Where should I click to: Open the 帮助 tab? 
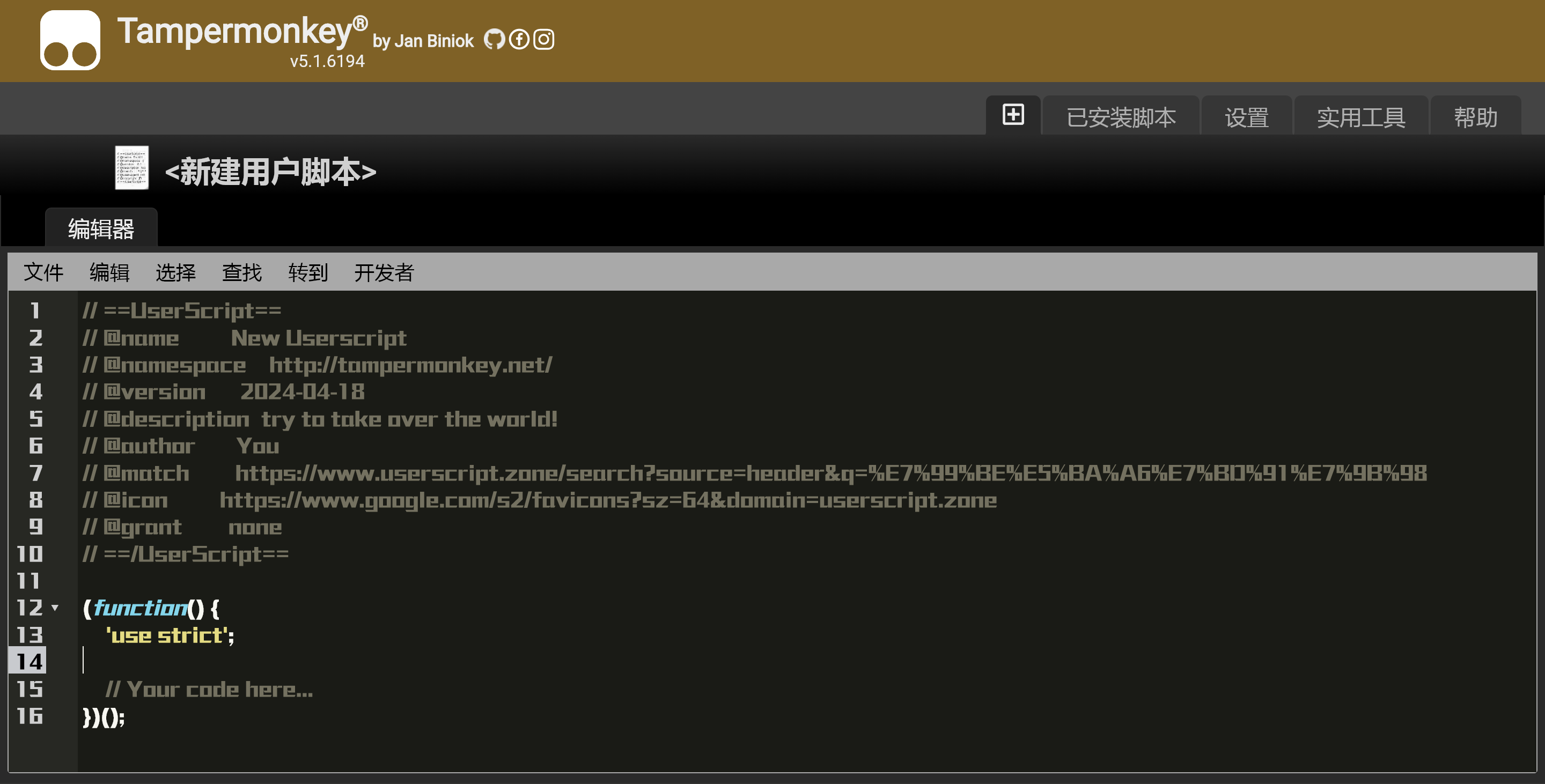(x=1475, y=117)
